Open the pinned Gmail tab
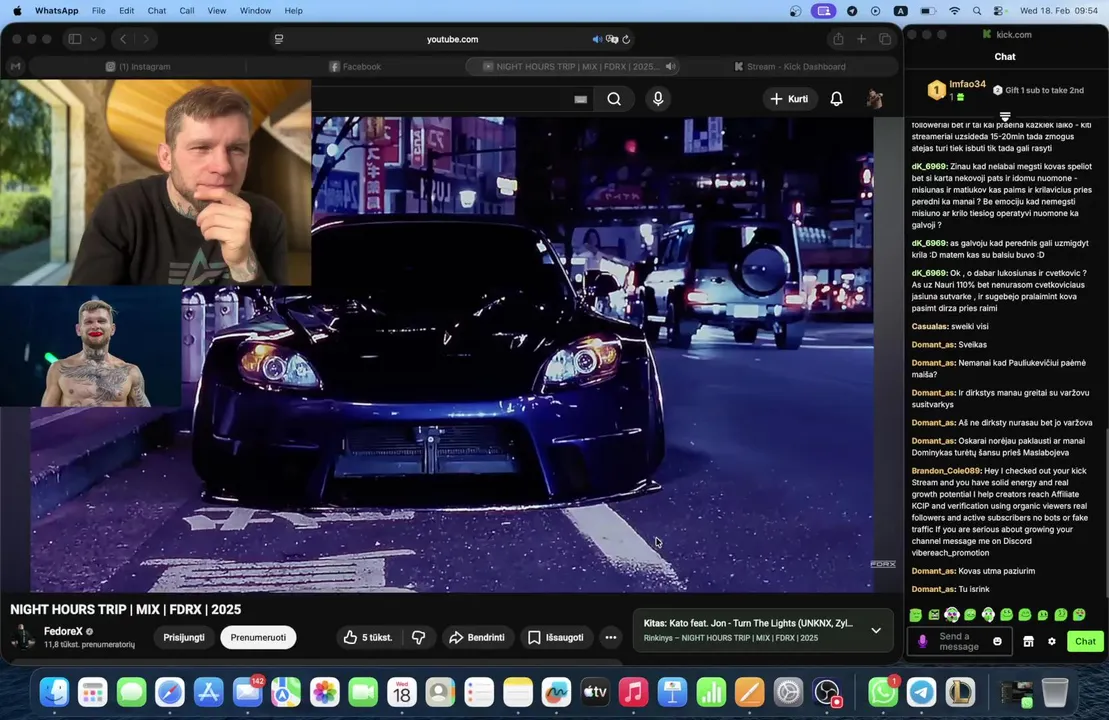 click(16, 66)
